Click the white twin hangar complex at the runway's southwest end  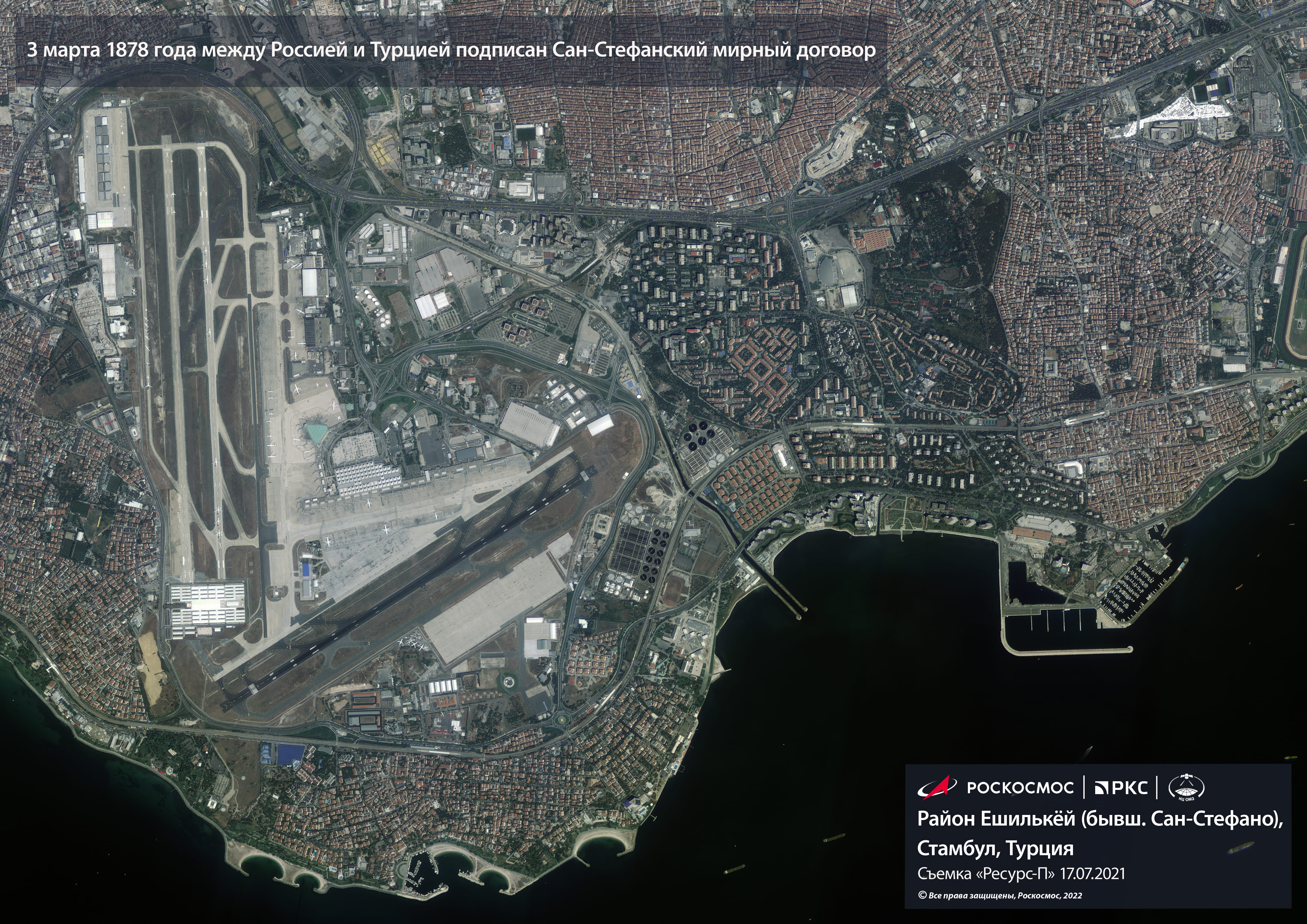click(208, 604)
